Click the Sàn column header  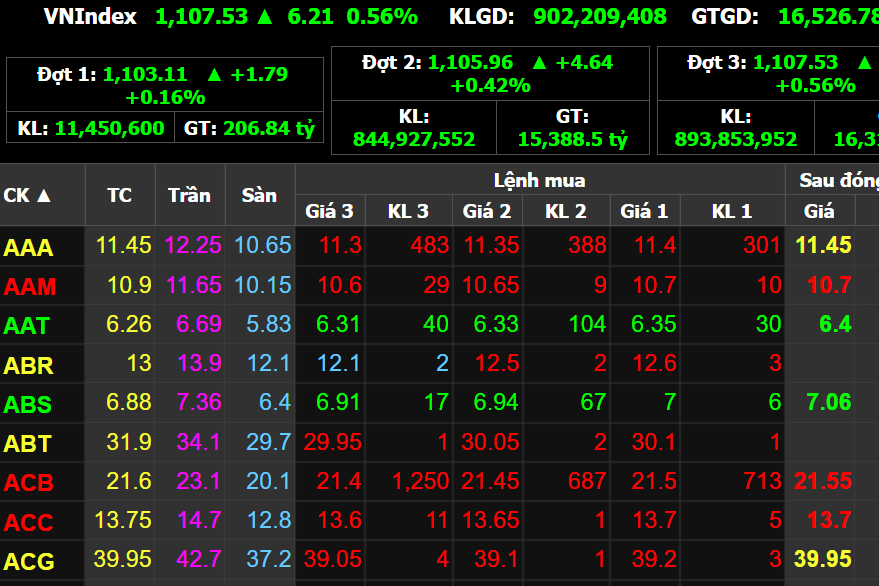tap(259, 195)
